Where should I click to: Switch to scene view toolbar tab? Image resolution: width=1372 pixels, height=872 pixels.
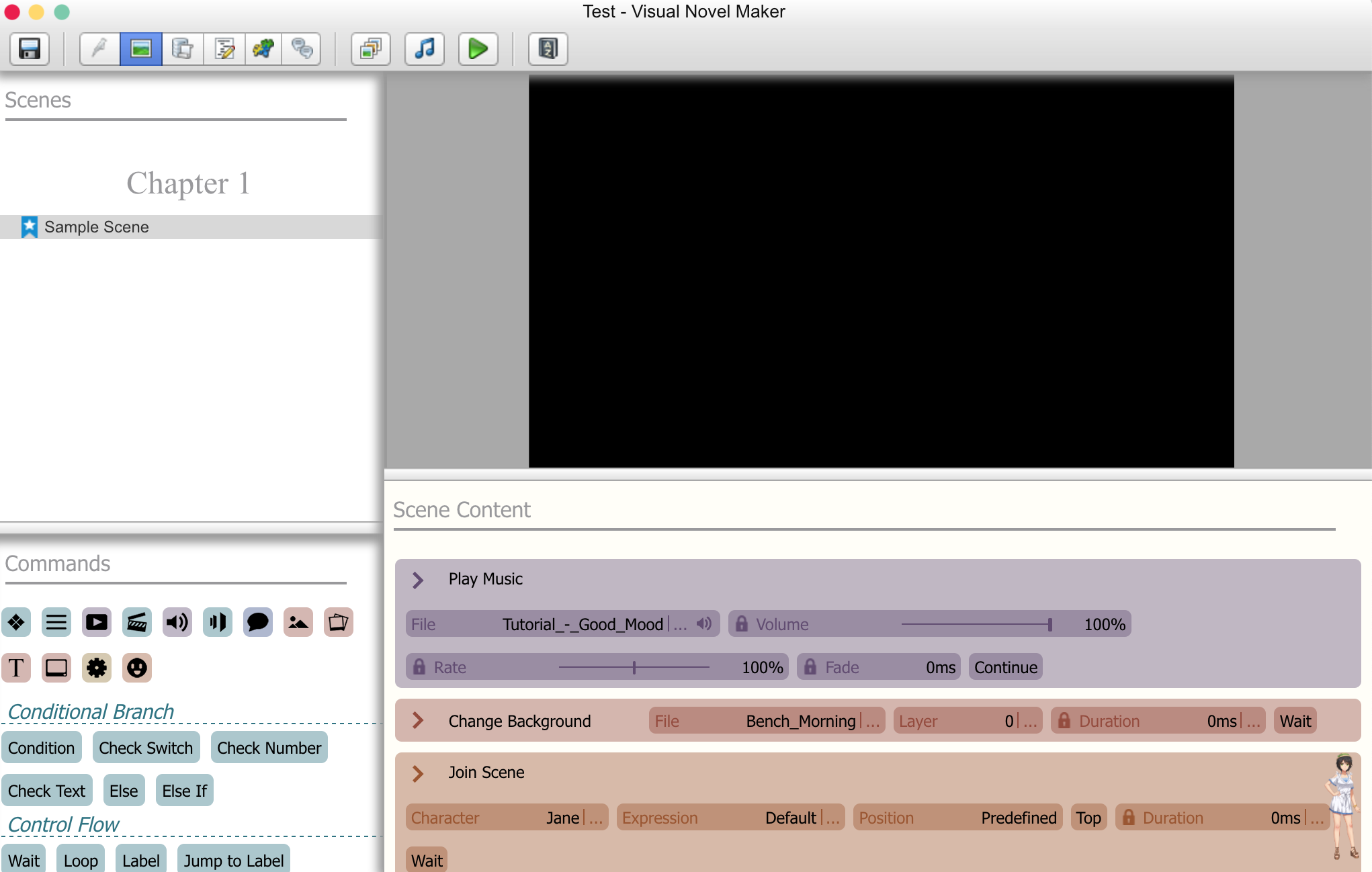tap(141, 48)
